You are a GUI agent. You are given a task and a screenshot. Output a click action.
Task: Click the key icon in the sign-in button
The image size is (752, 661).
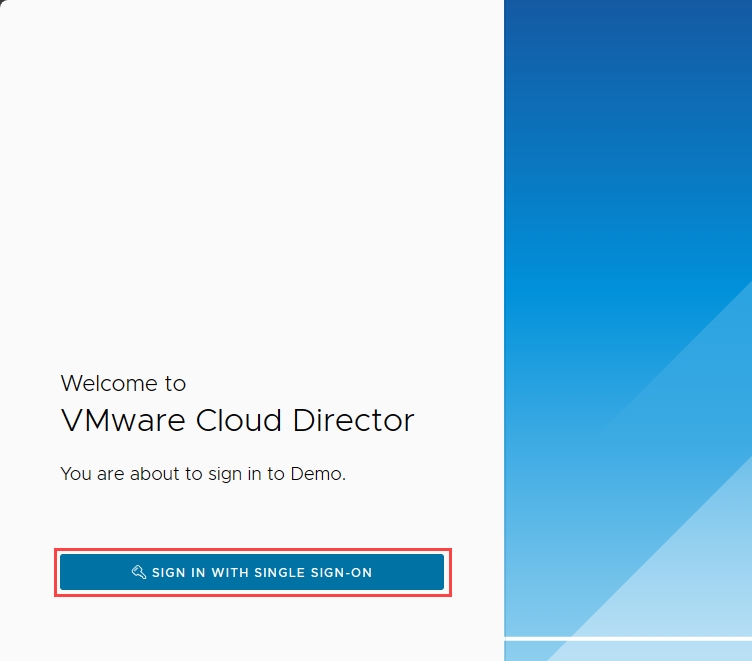139,572
